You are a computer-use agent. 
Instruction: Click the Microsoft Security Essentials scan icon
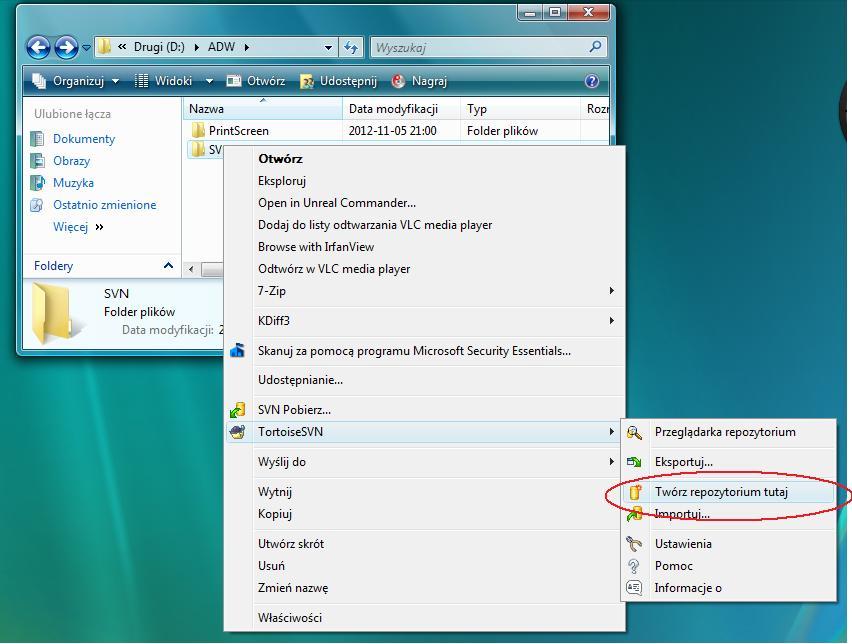[238, 351]
